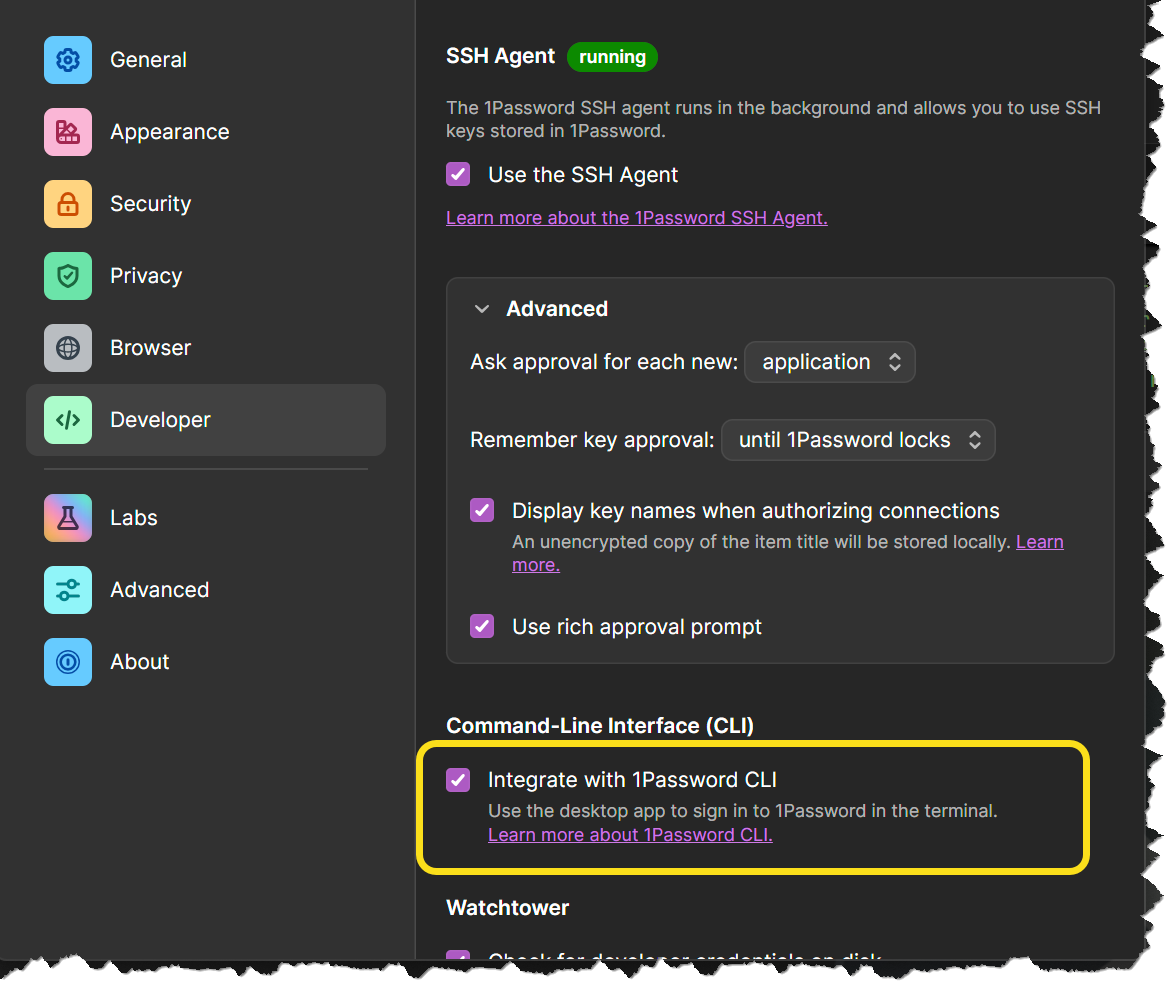Viewport: 1175px width, 991px height.
Task: Open Ask approval for each new dropdown
Action: tap(830, 362)
